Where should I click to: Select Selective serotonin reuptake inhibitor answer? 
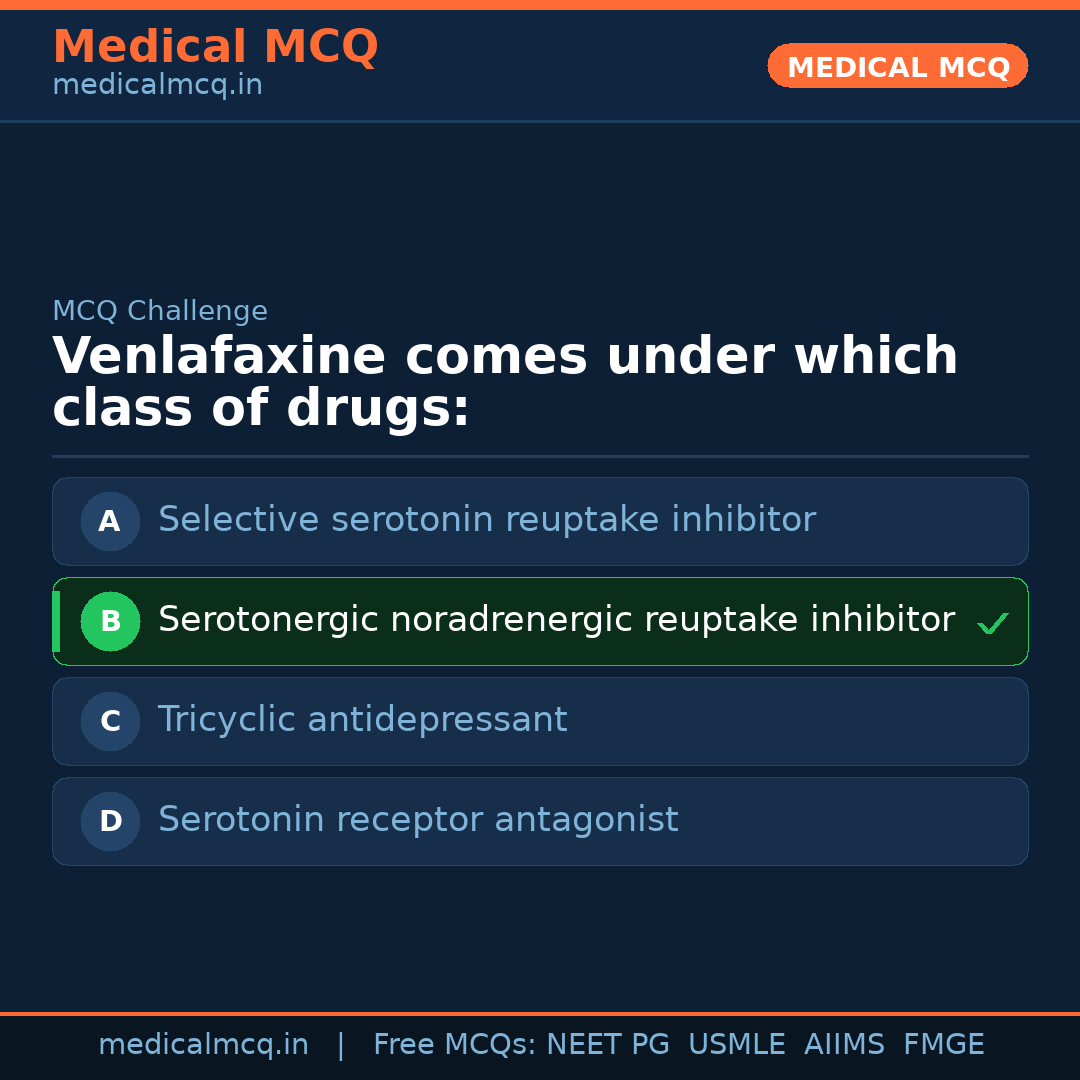coord(487,520)
